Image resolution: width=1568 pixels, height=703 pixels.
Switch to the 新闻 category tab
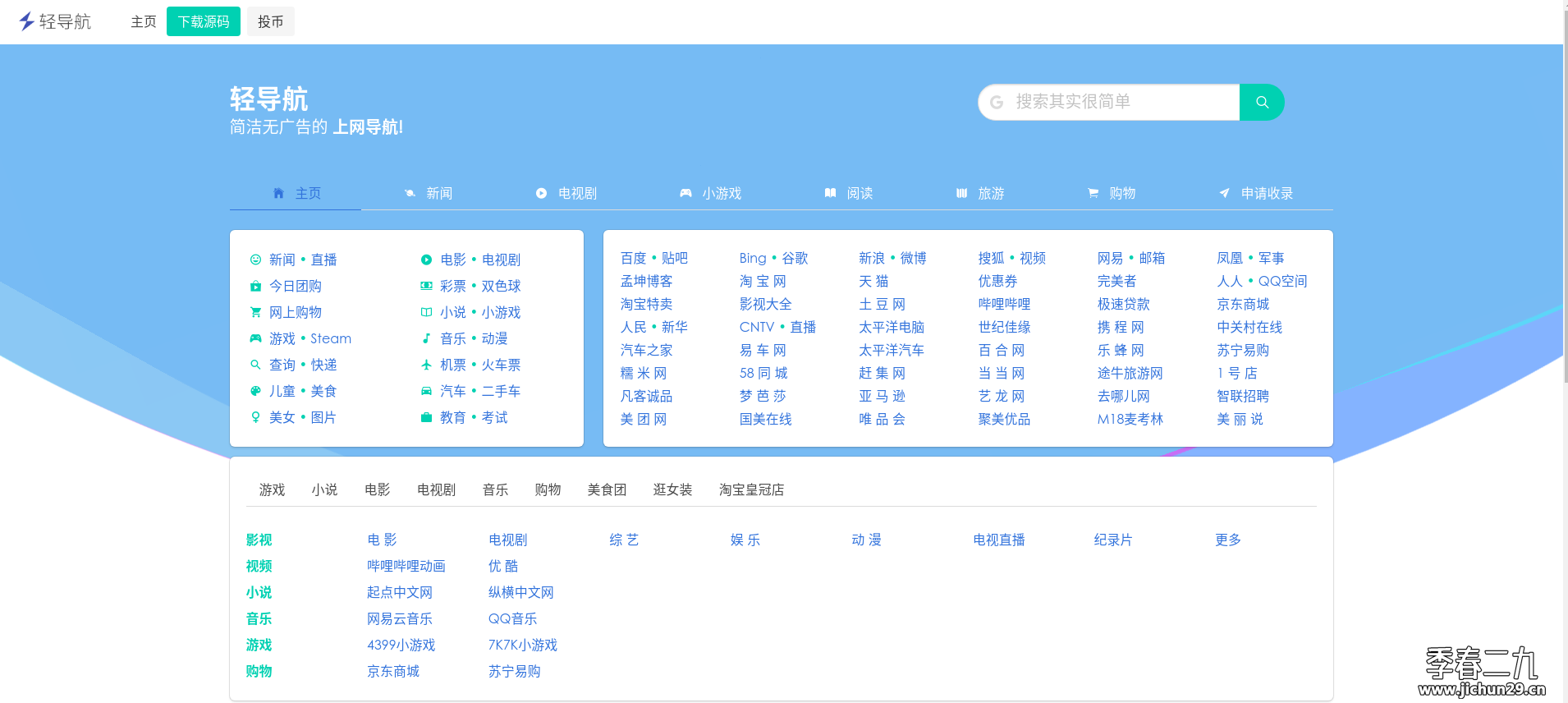[427, 193]
